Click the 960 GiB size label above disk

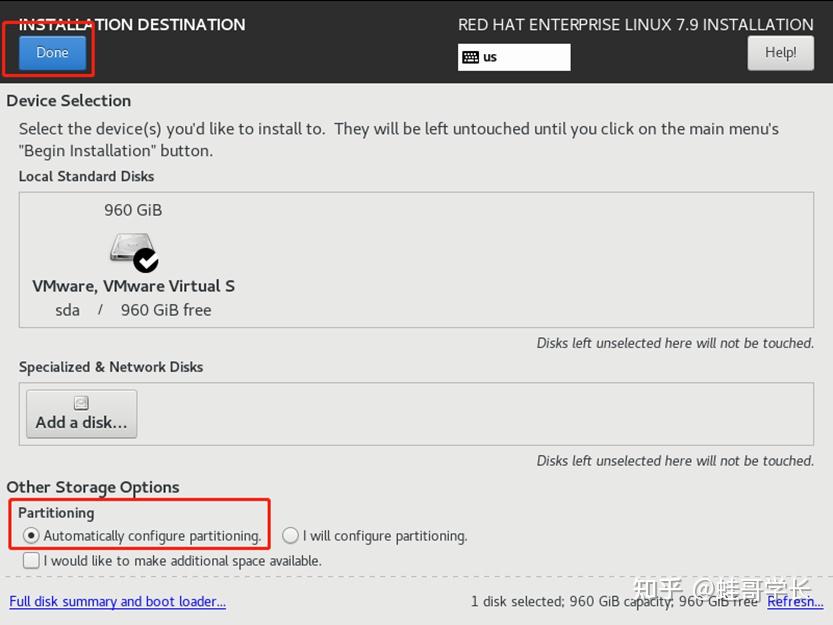pyautogui.click(x=133, y=210)
